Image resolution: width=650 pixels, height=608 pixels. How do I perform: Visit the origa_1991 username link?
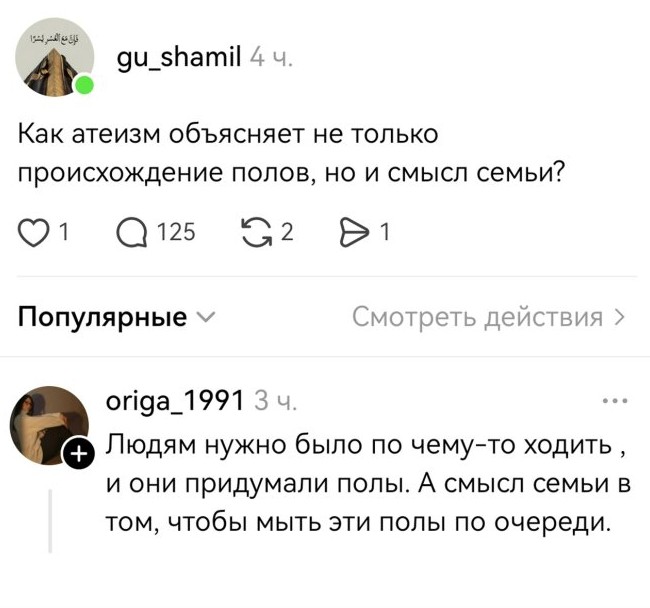click(175, 403)
